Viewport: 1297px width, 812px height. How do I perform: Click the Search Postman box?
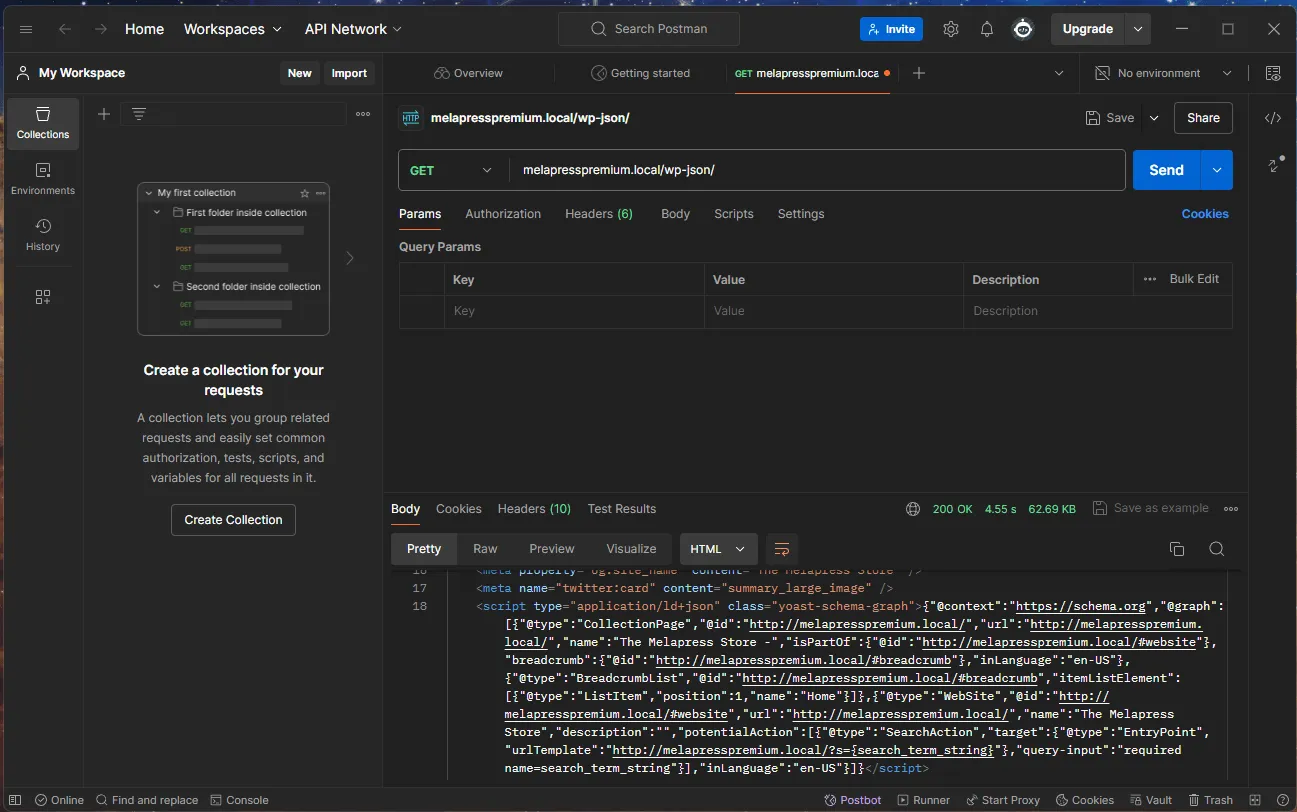(649, 29)
